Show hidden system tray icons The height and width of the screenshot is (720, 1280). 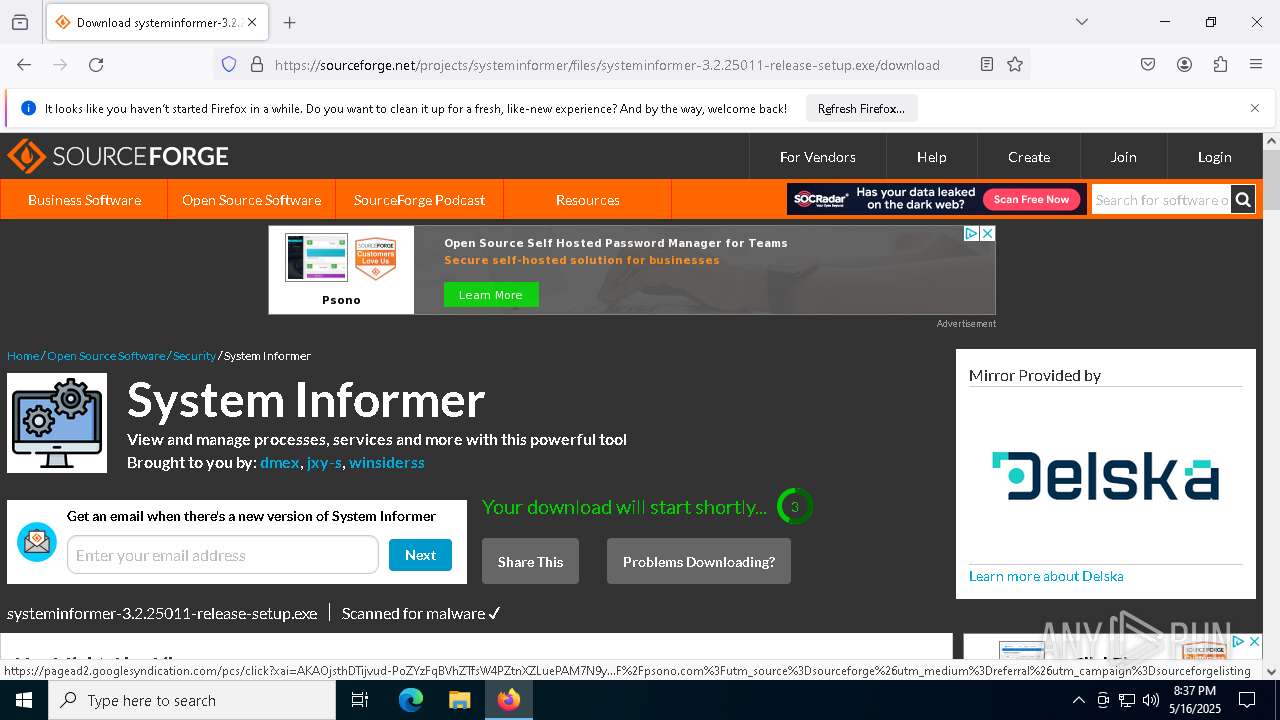coord(1078,700)
